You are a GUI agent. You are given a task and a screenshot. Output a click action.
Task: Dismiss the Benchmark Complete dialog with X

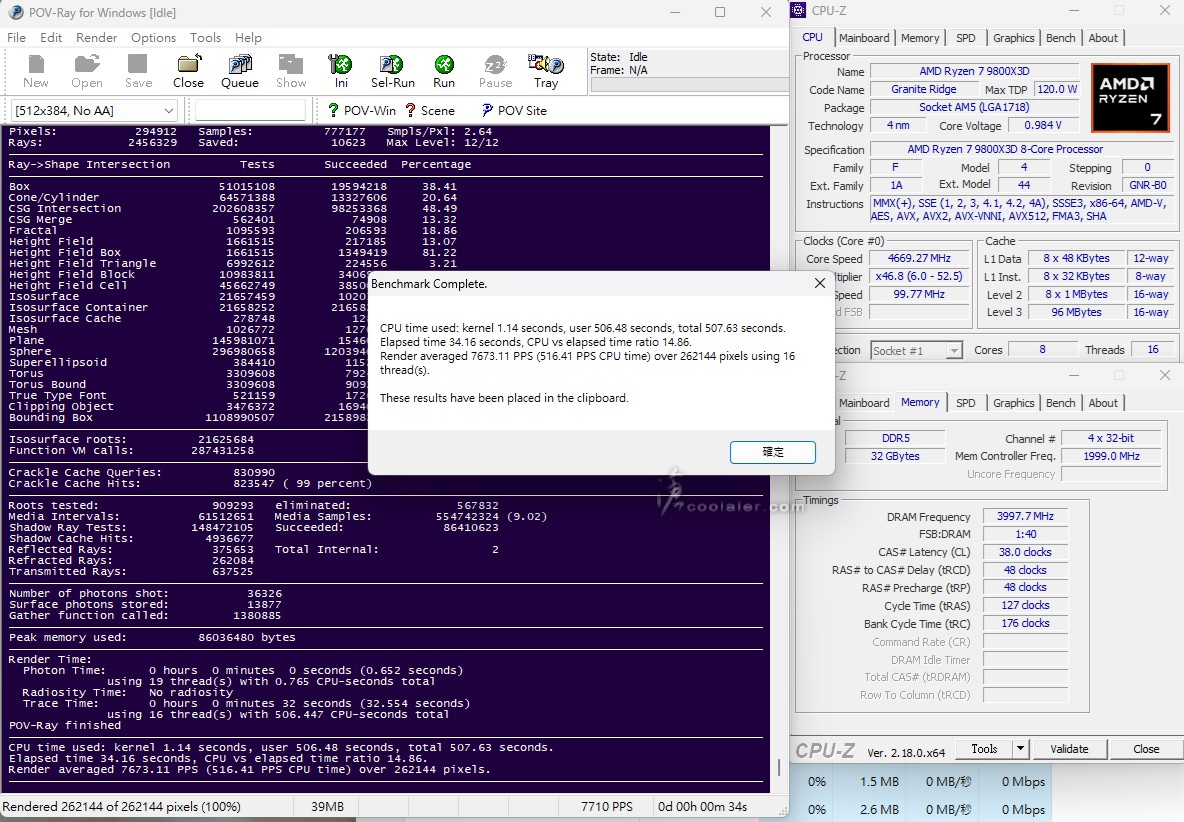(820, 283)
